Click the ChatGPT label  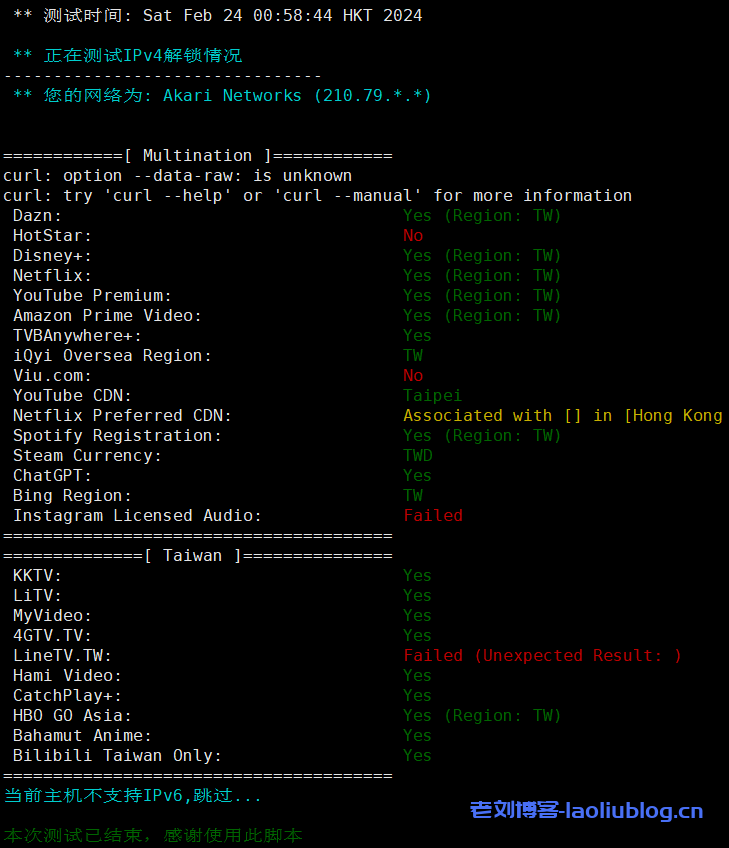(52, 475)
